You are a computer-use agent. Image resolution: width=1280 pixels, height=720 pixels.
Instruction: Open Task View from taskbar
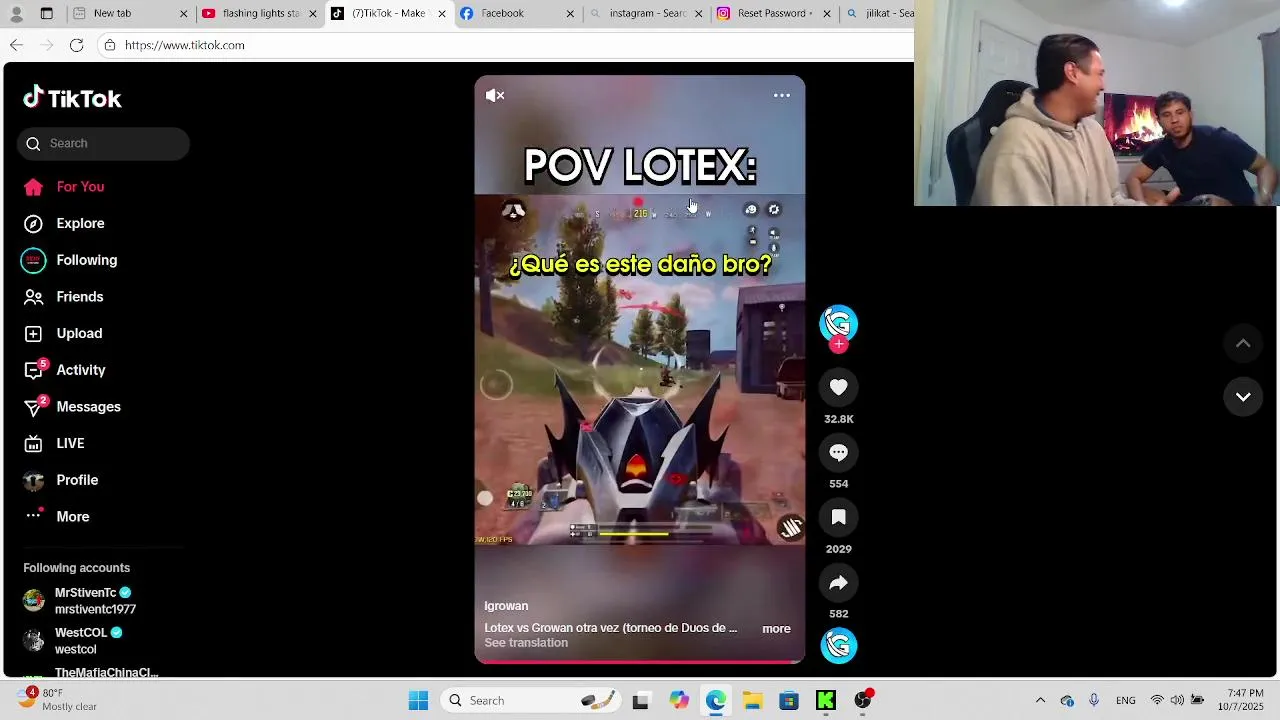click(x=640, y=700)
